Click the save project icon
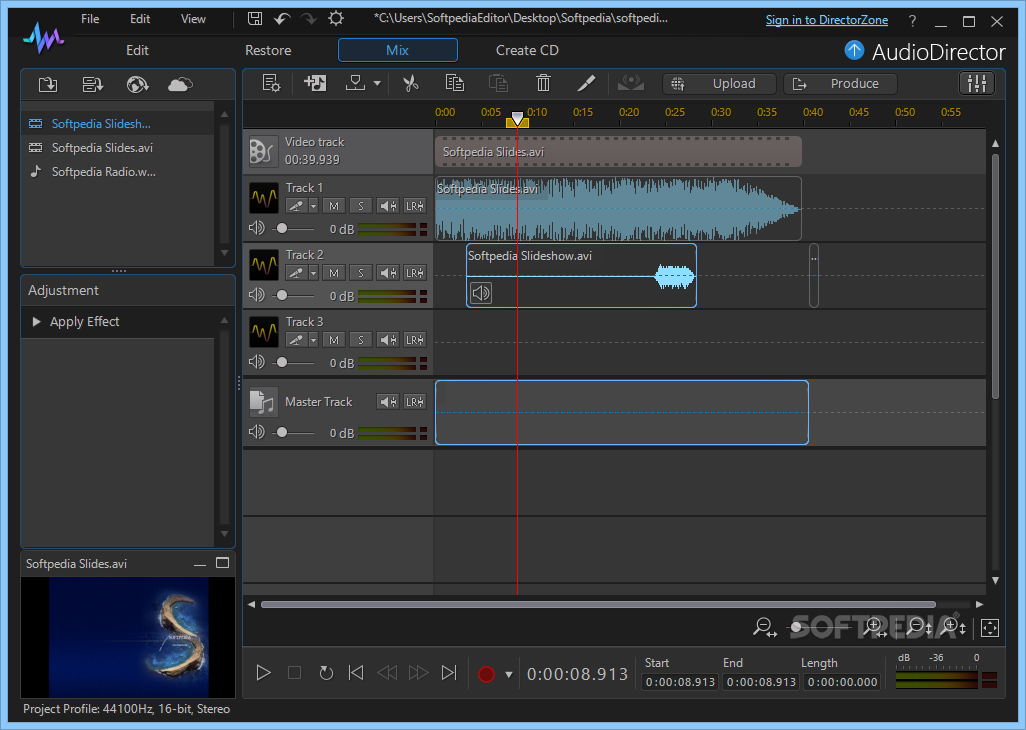This screenshot has height=730, width=1026. 255,18
